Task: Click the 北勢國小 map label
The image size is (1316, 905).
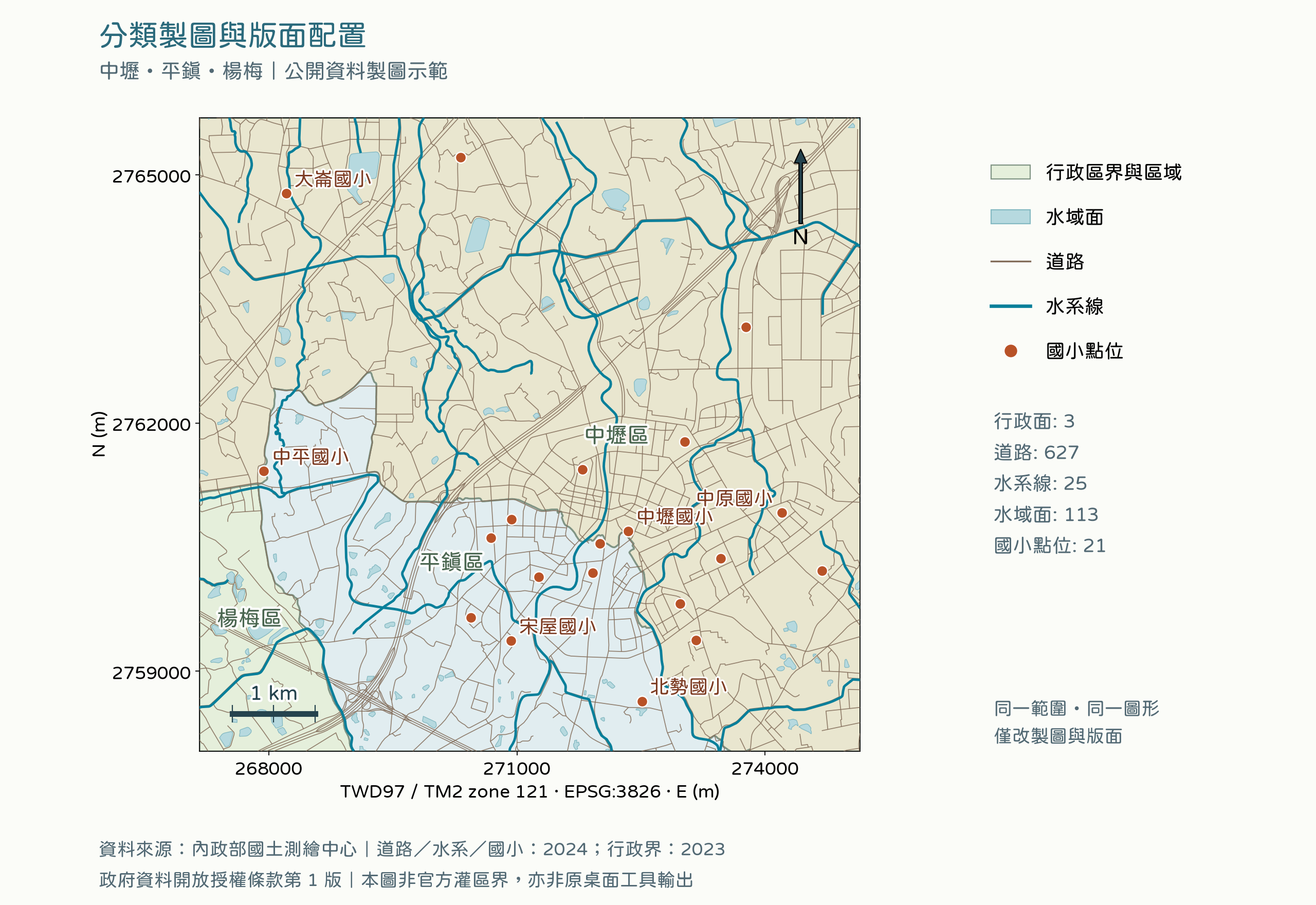Action: pos(688,686)
